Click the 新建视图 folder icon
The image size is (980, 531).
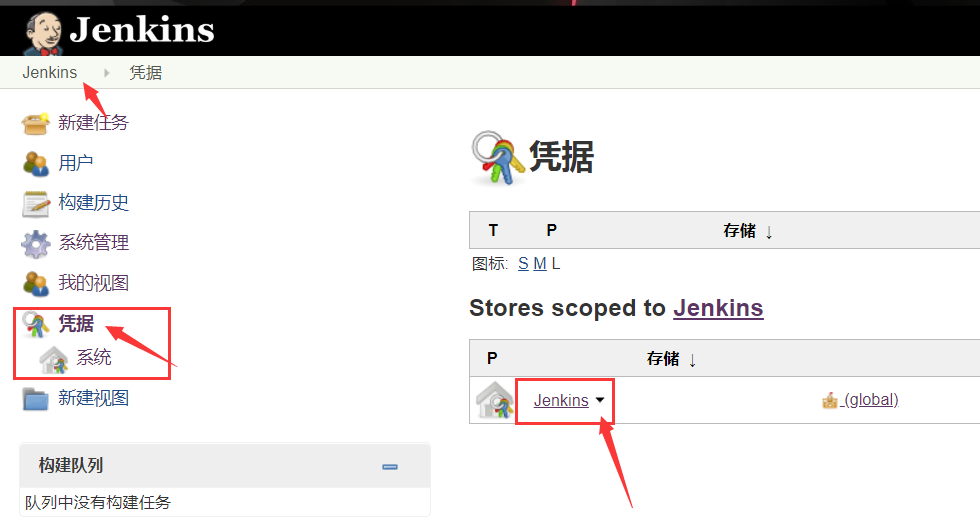[x=36, y=399]
